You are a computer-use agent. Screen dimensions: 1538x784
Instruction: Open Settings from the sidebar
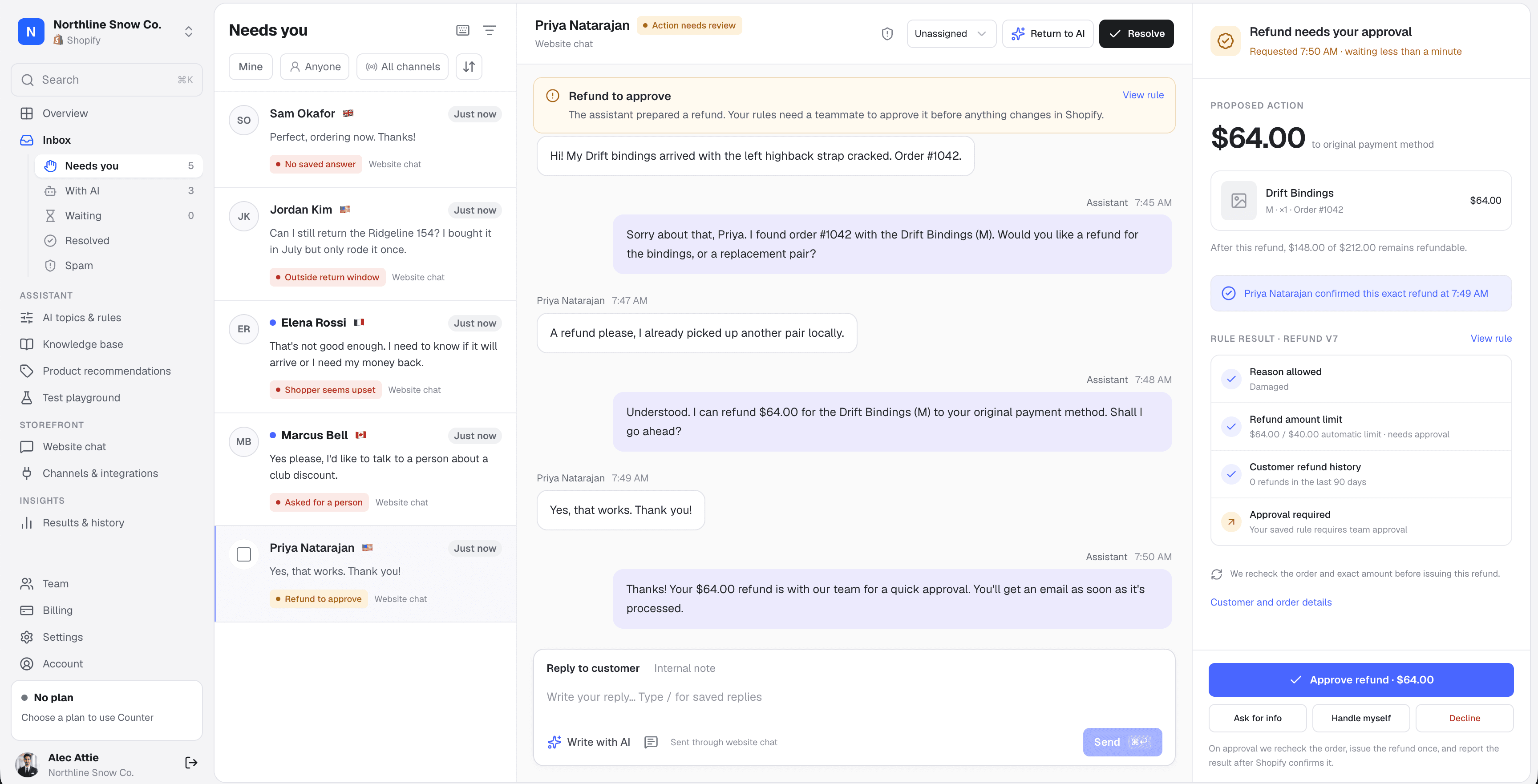[x=107, y=637]
